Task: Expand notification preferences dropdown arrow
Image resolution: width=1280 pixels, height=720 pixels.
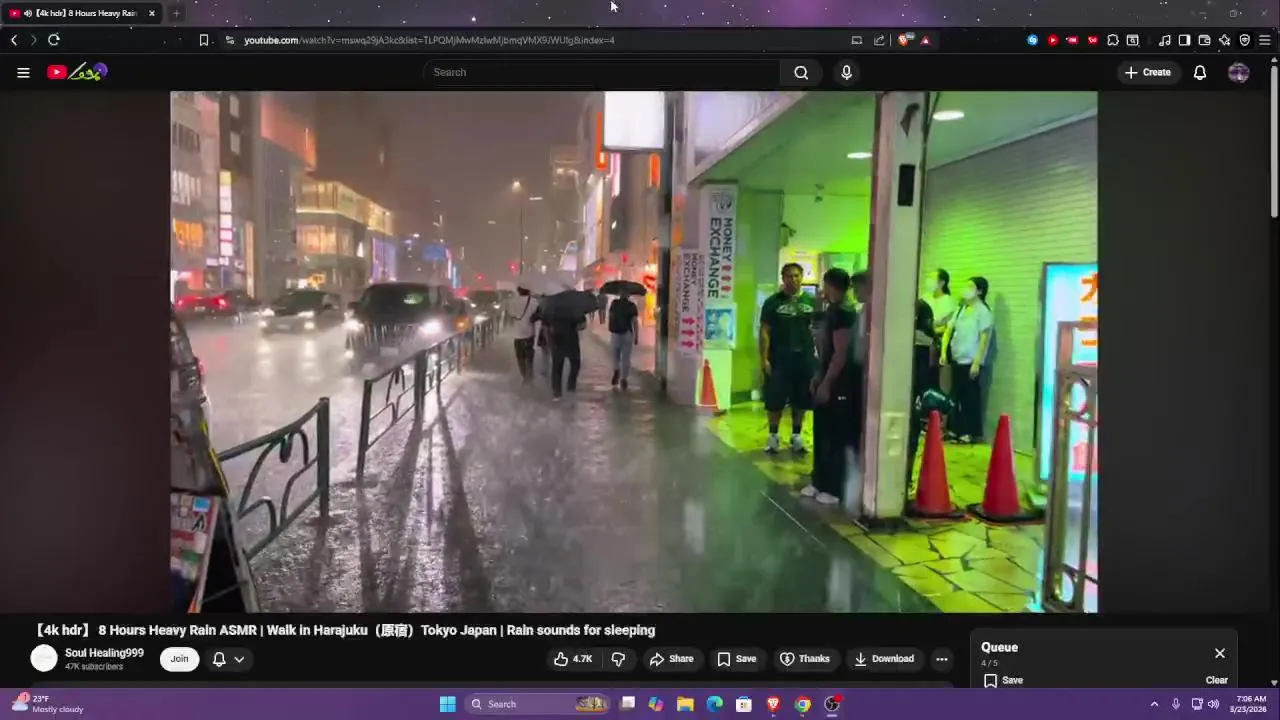Action: pos(239,659)
